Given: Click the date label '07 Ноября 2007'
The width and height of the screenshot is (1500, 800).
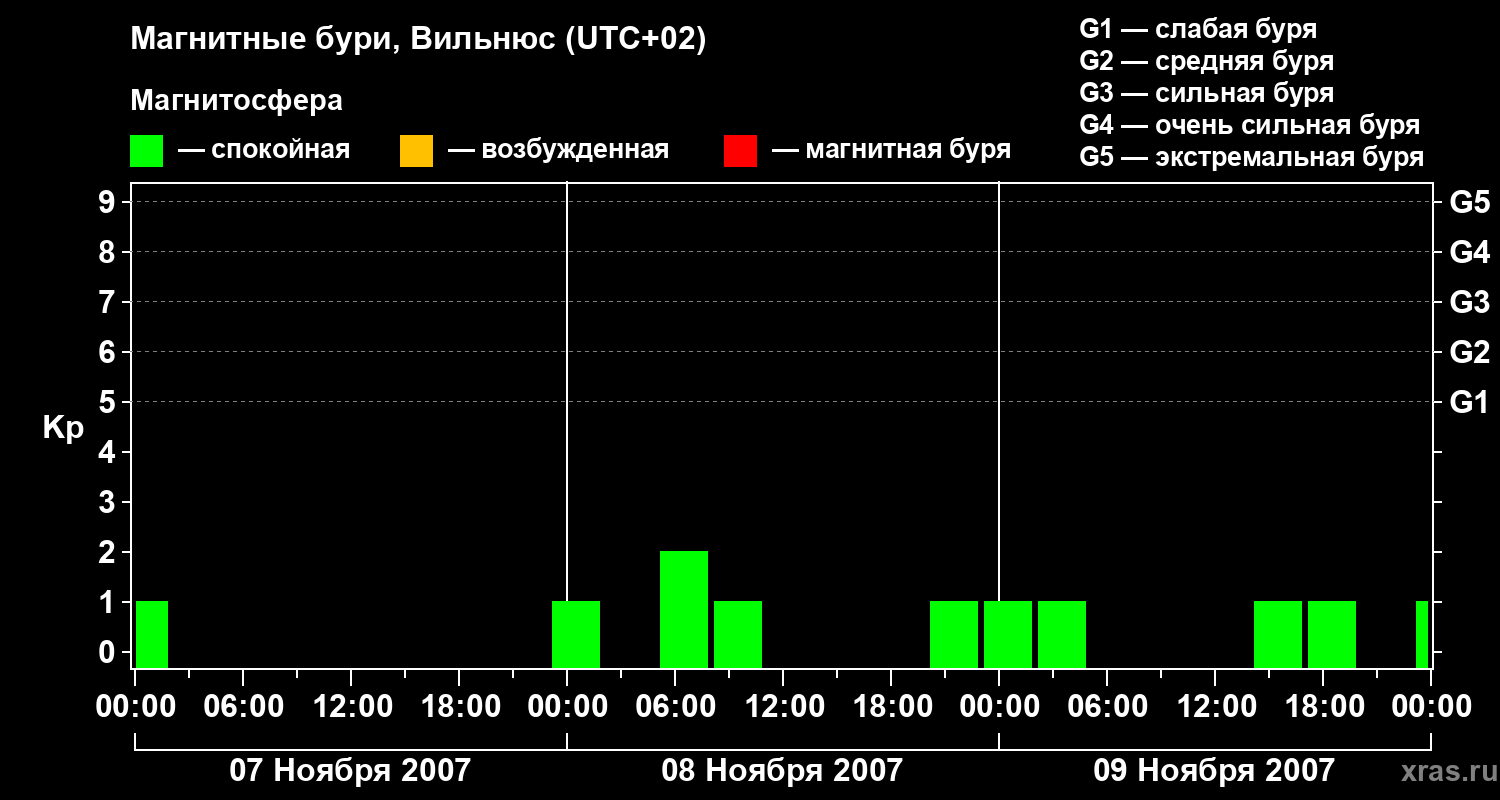Looking at the screenshot, I should 350,770.
